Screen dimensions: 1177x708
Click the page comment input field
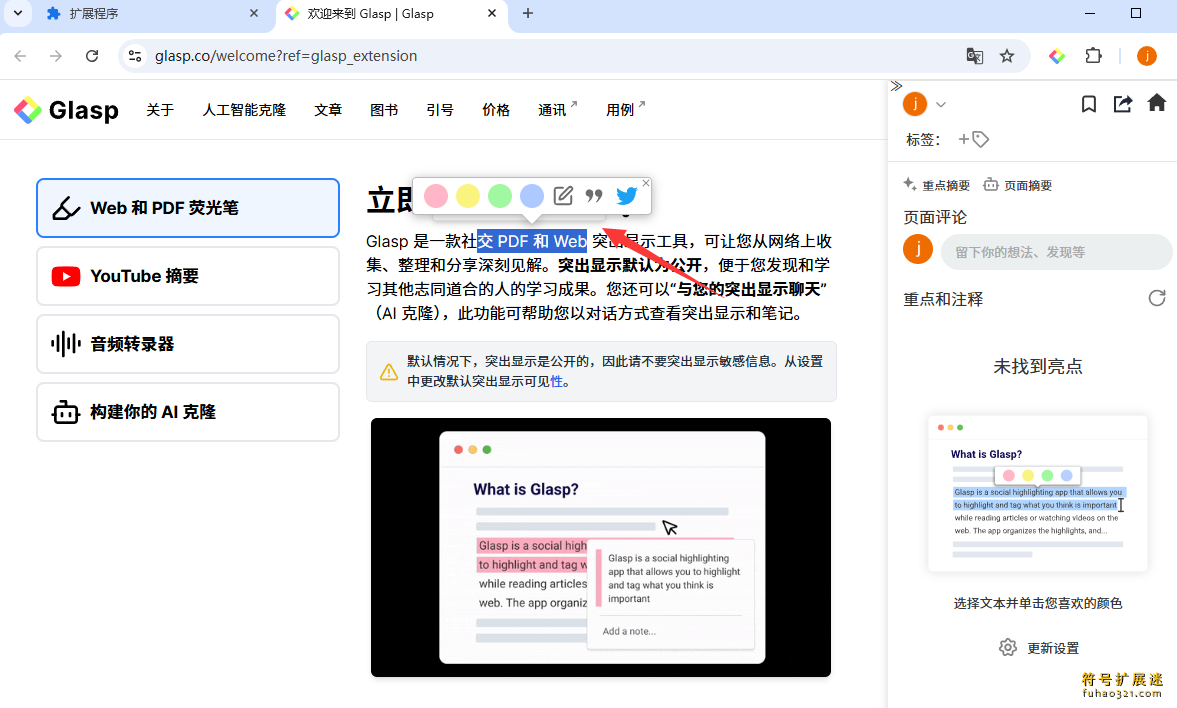click(x=1056, y=252)
